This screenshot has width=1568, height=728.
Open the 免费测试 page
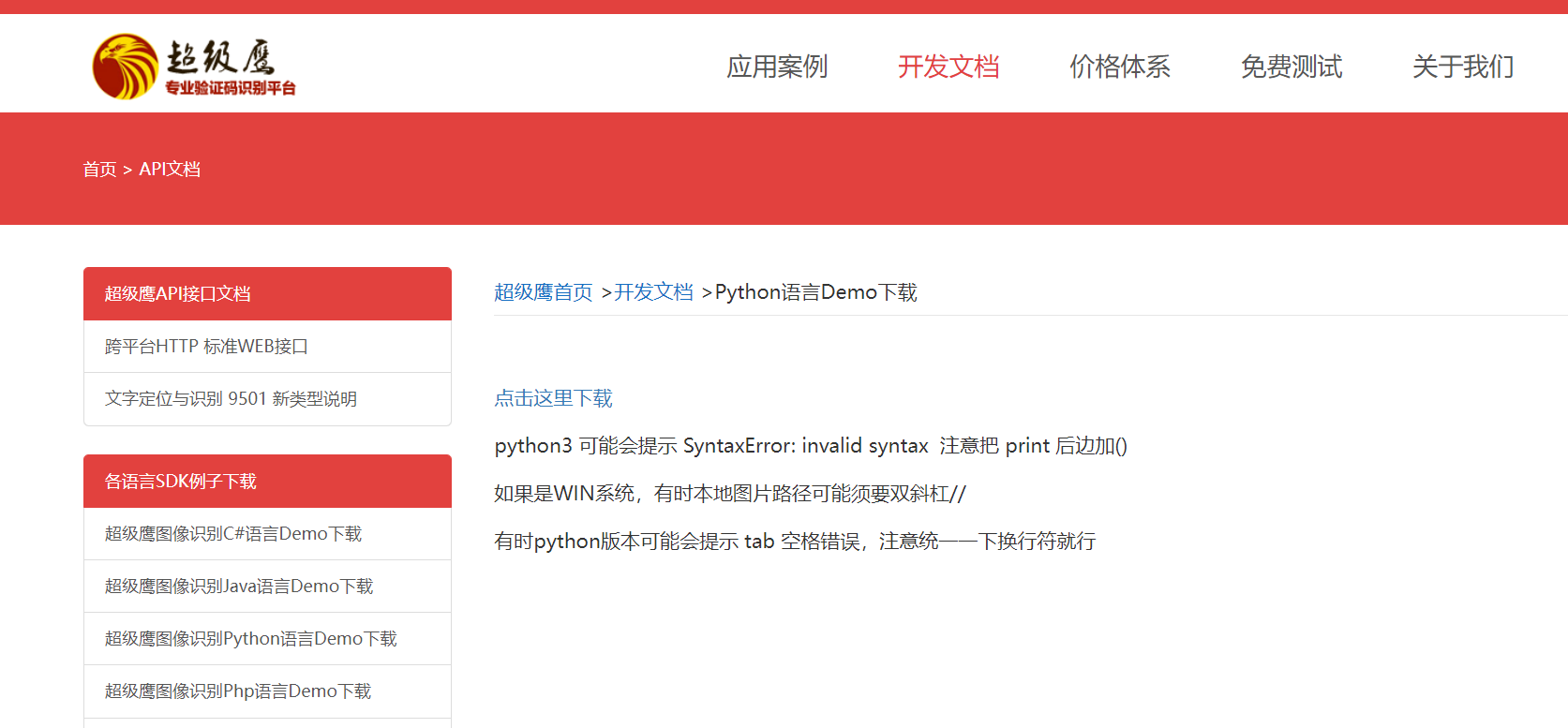coord(1292,67)
